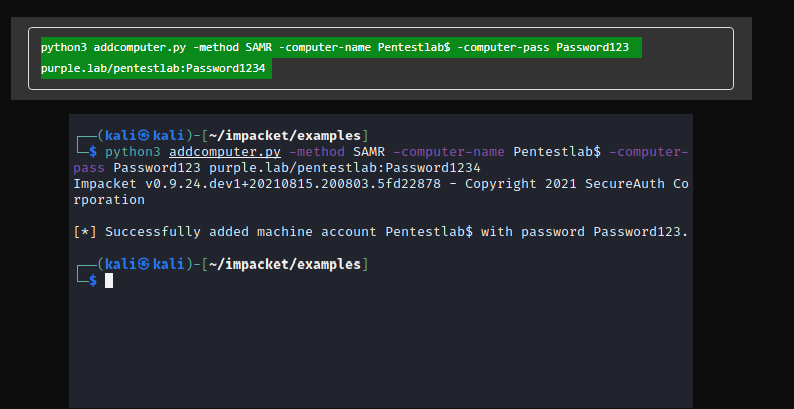794x409 pixels.
Task: Click the Kali ㉿ symbol in the upper prompt
Action: tap(143, 136)
